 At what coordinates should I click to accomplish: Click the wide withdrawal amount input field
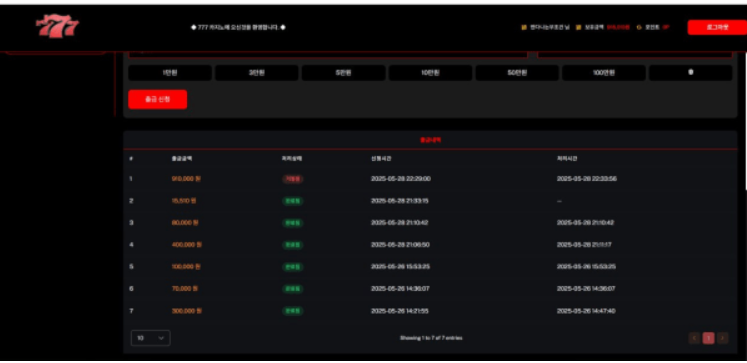pyautogui.click(x=328, y=54)
